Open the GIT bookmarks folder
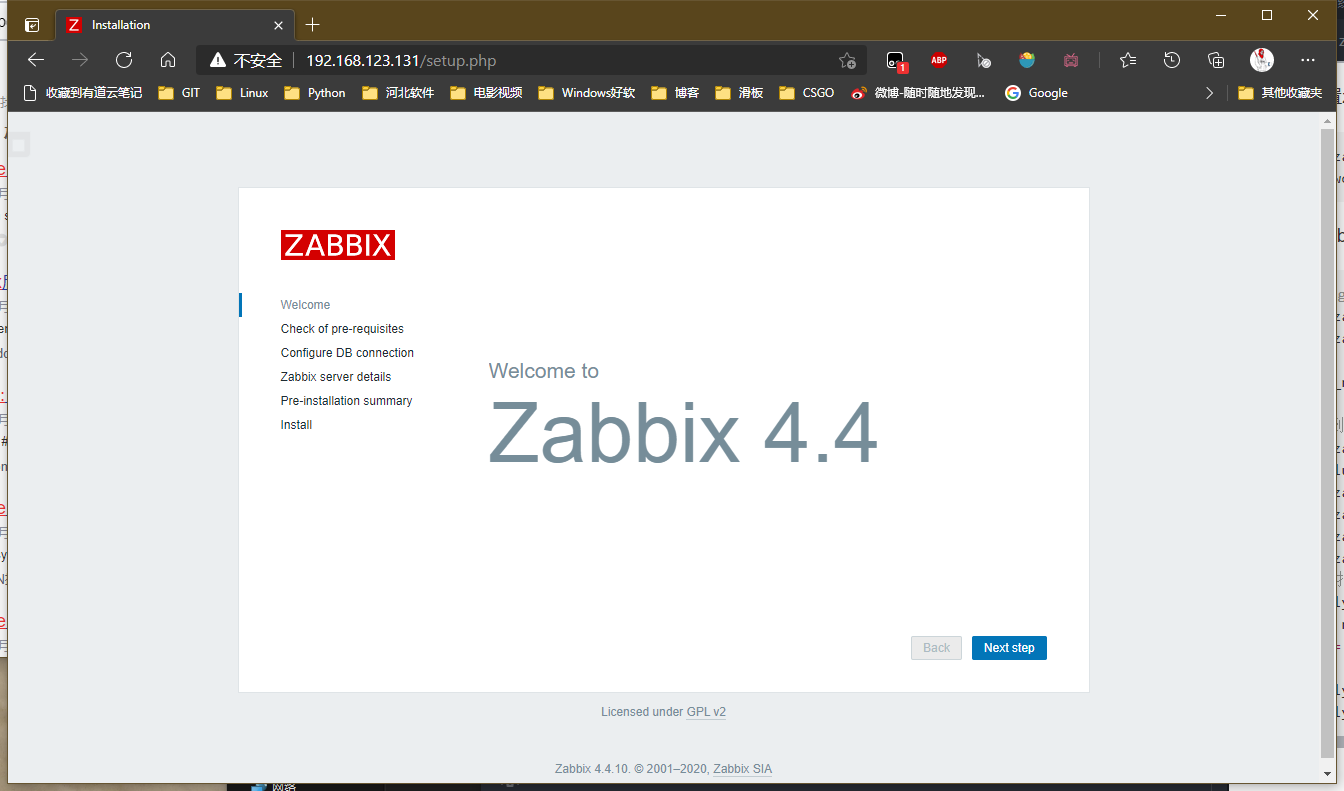The width and height of the screenshot is (1344, 791). click(x=180, y=93)
